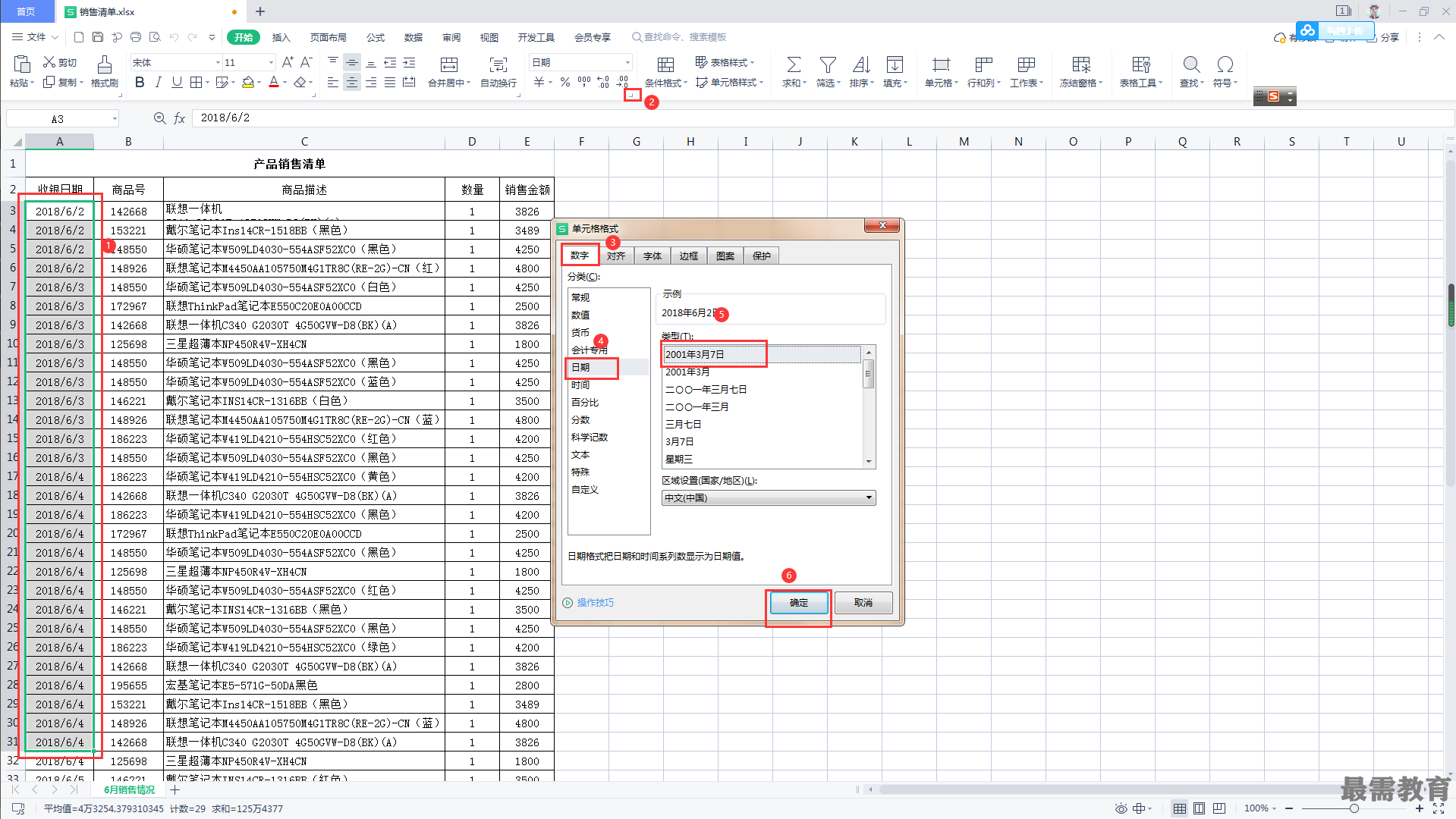Open region setting dropdown 中文(中国)
The height and width of the screenshot is (819, 1456).
(x=769, y=497)
